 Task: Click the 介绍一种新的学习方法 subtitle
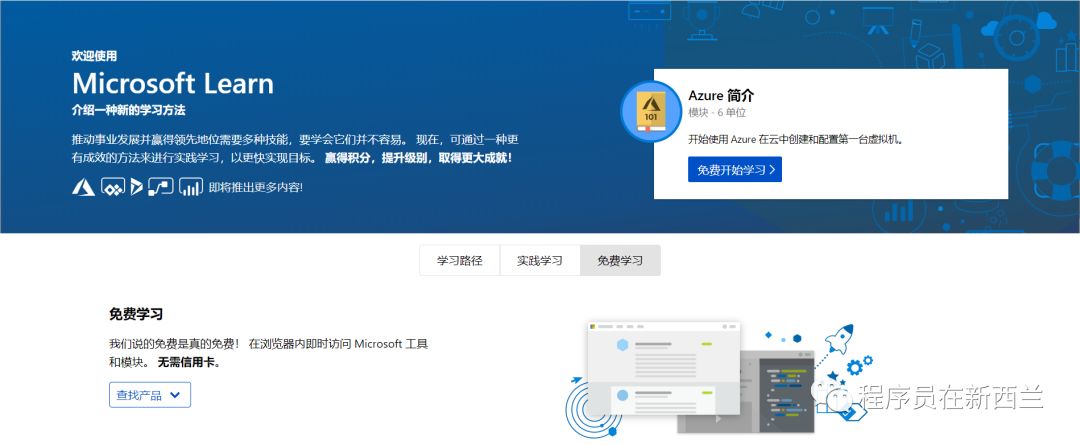point(129,110)
